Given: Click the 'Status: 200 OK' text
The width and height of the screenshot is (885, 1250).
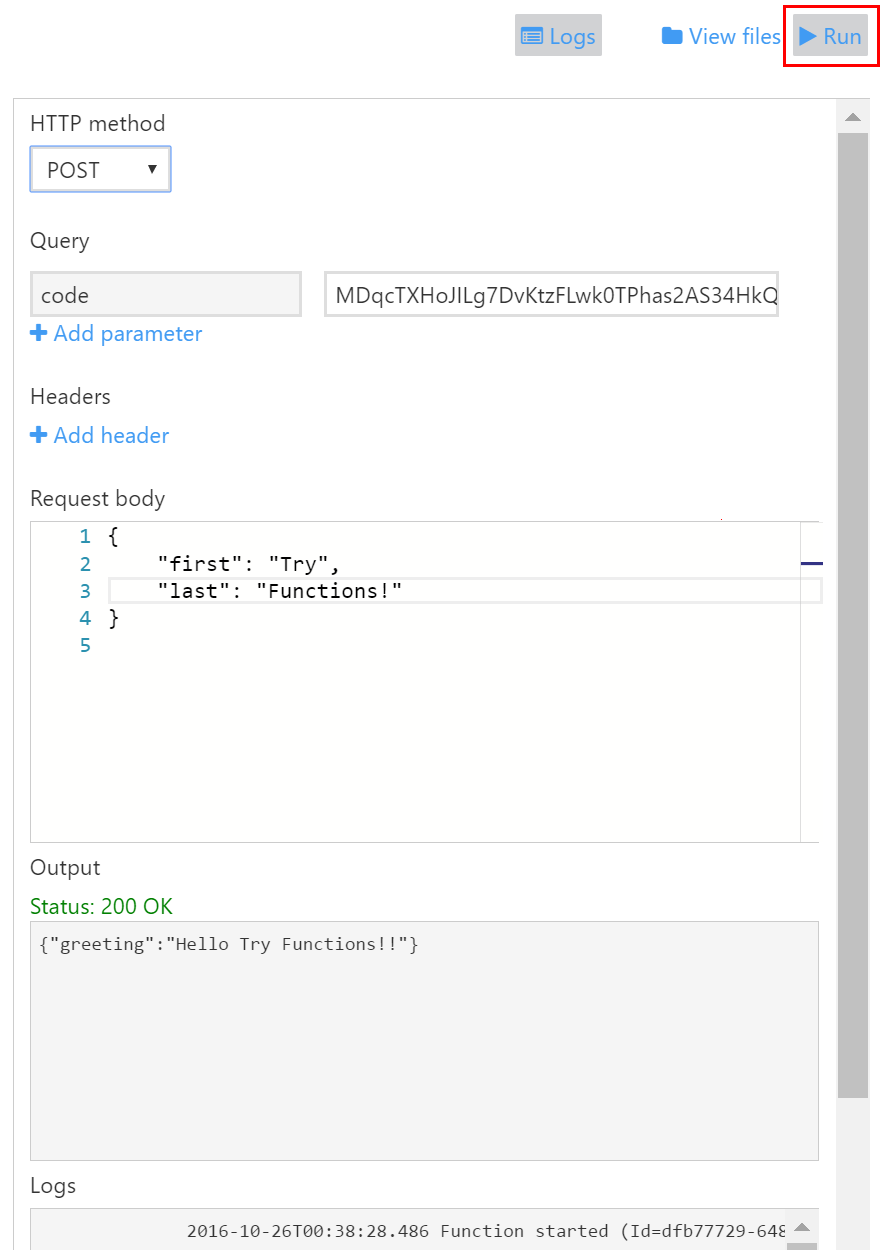Looking at the screenshot, I should click(101, 907).
